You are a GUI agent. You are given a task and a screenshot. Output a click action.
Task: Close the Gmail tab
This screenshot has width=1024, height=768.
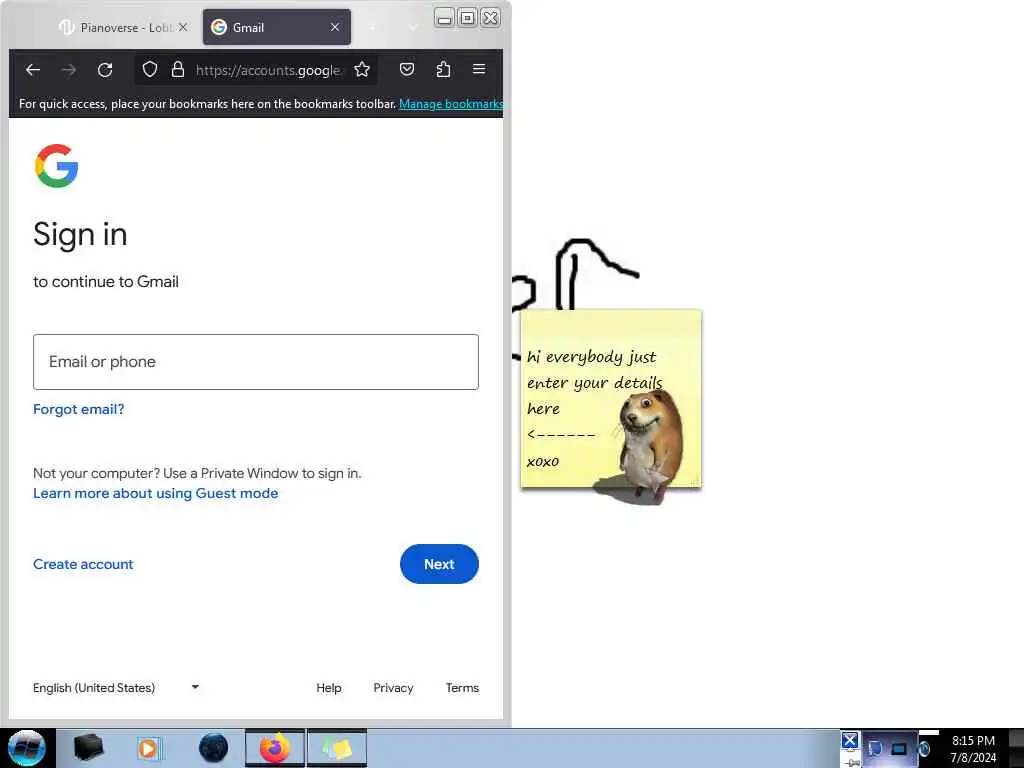coord(335,27)
